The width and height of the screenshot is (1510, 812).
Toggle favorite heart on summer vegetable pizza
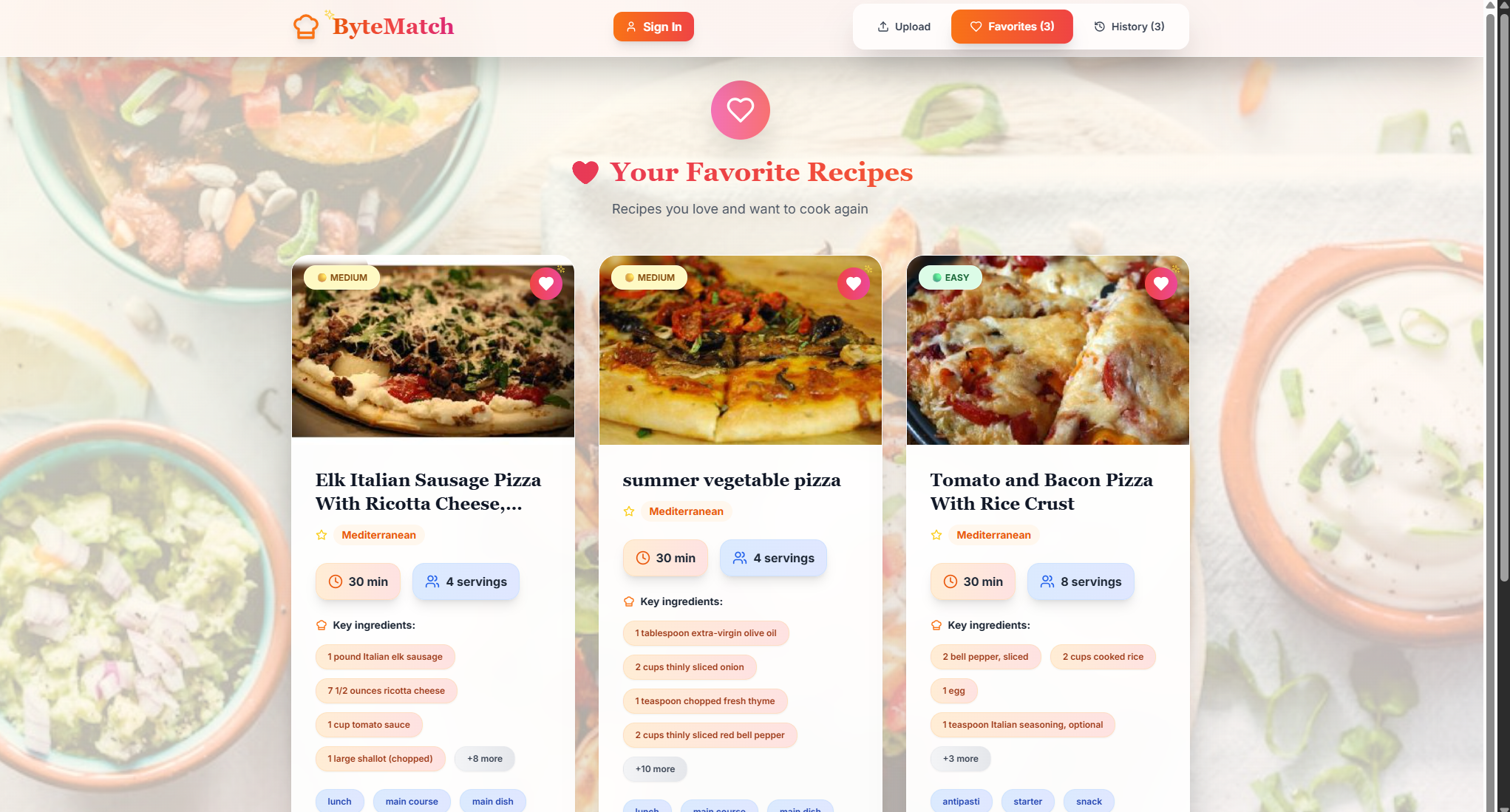[854, 283]
